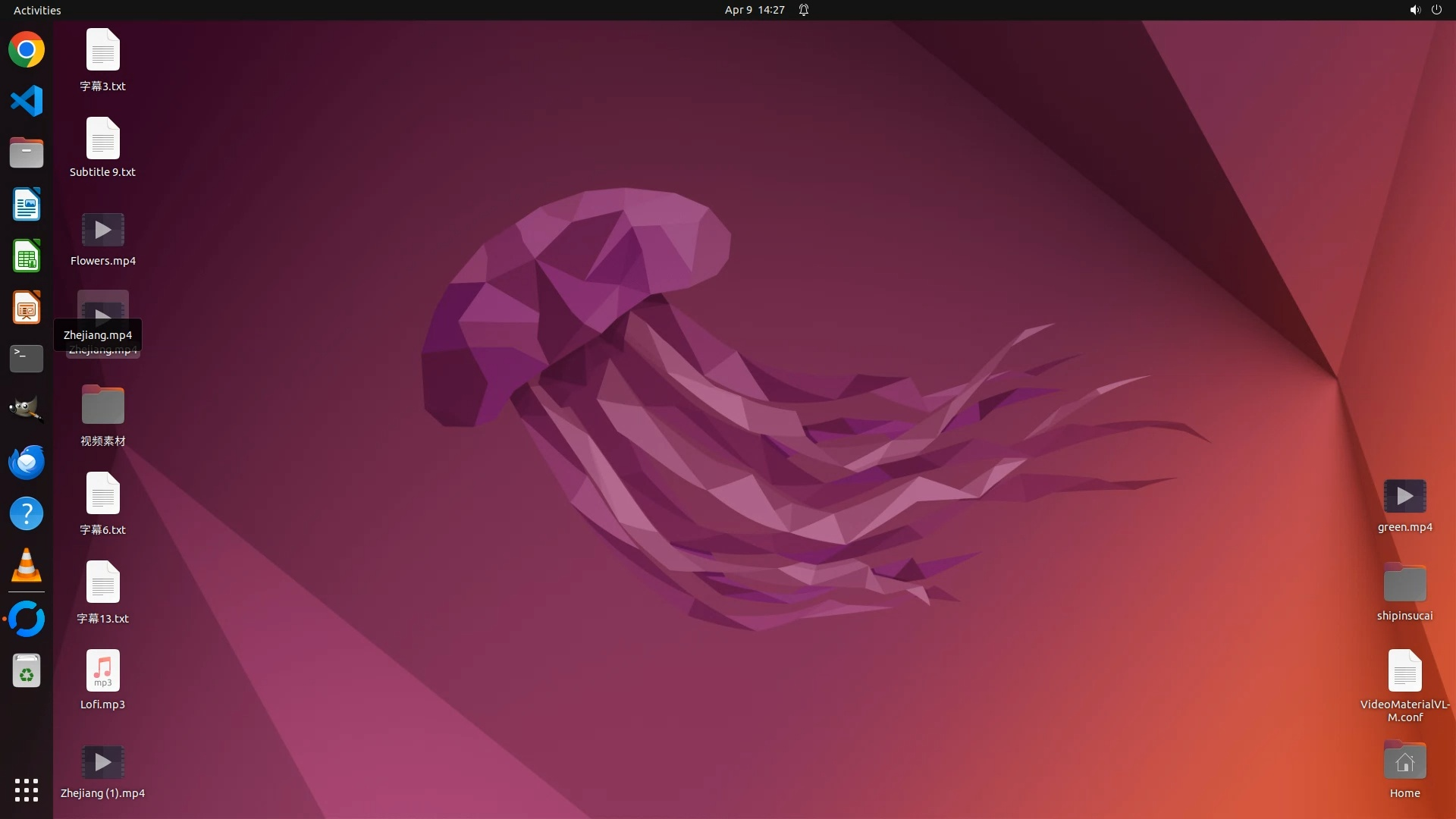Open the VLC media player icon
The image size is (1456, 819).
[x=27, y=566]
